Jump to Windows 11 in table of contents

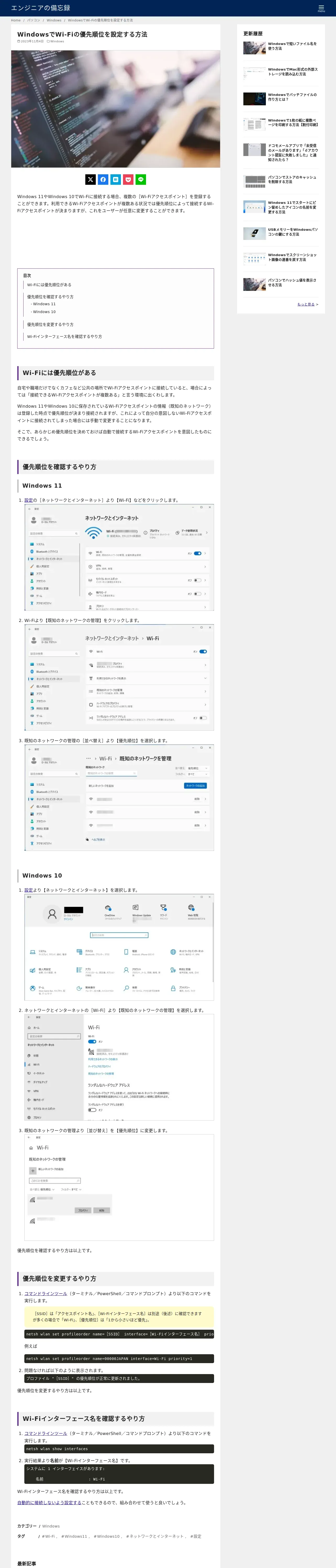44,304
